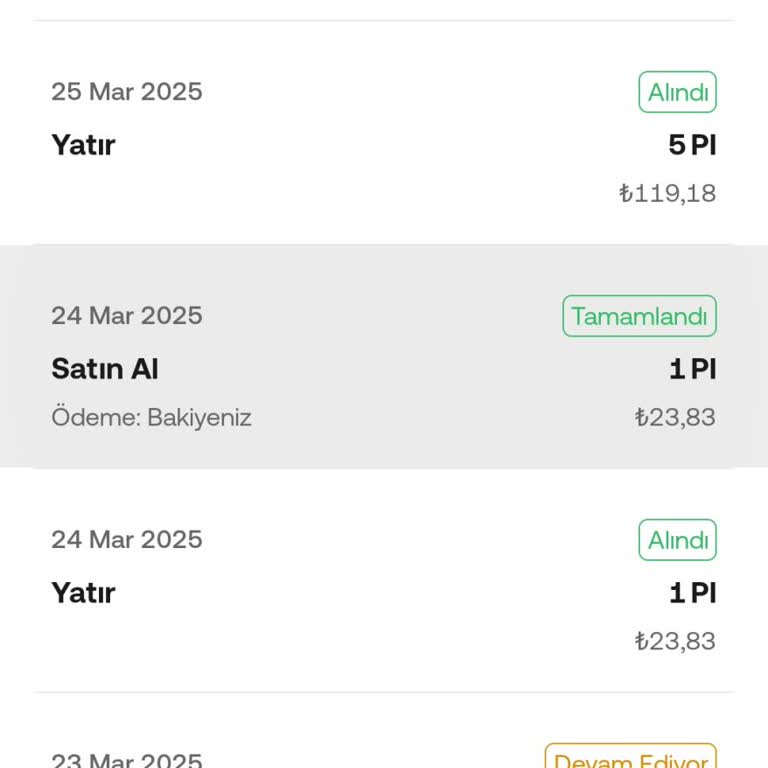The image size is (768, 768).
Task: Select 1 PI amount in Satın Al row
Action: click(692, 369)
